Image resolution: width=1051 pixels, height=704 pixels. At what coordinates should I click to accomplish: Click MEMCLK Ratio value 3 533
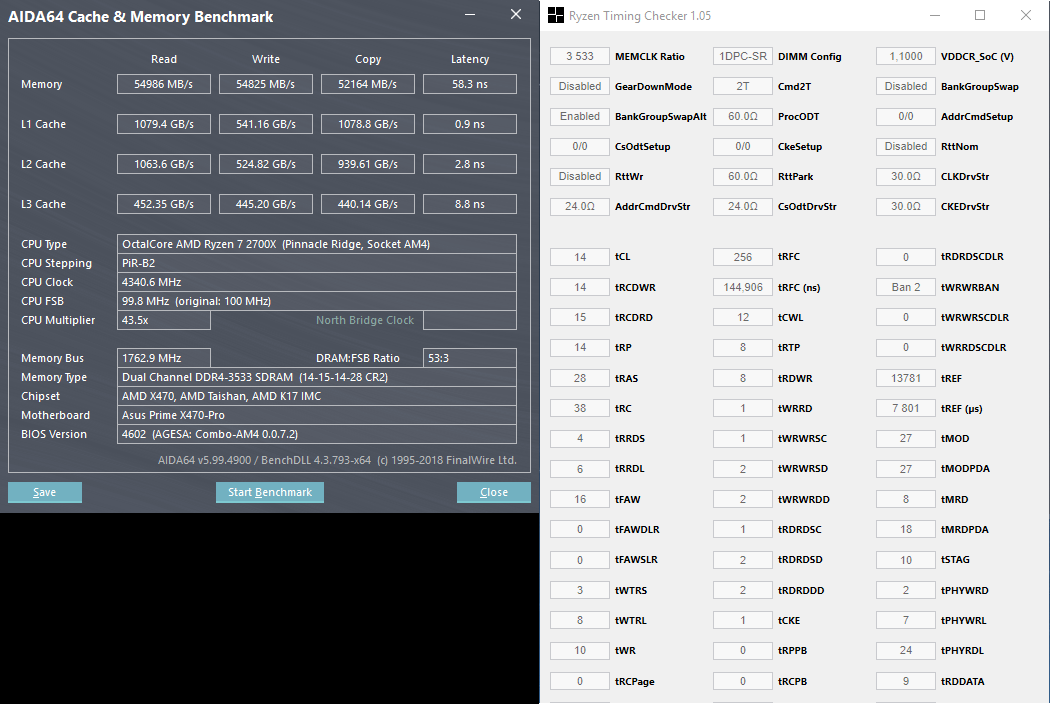point(580,56)
